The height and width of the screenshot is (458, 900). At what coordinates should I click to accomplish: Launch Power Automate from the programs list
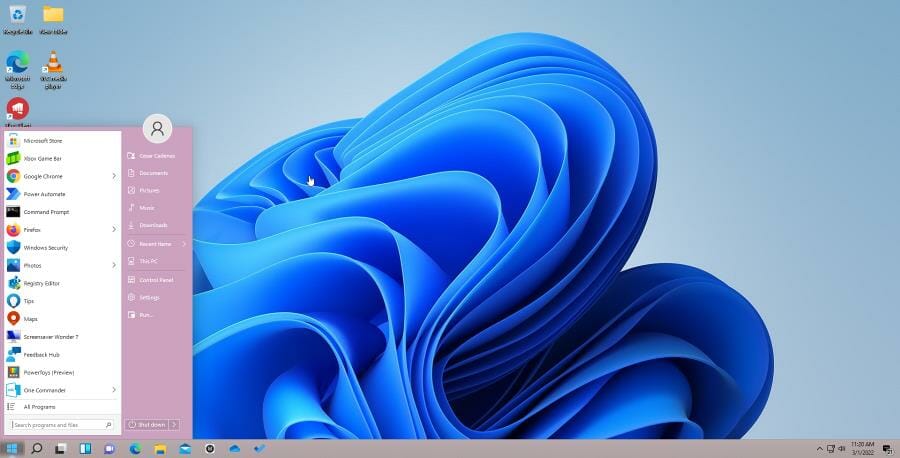coord(62,194)
